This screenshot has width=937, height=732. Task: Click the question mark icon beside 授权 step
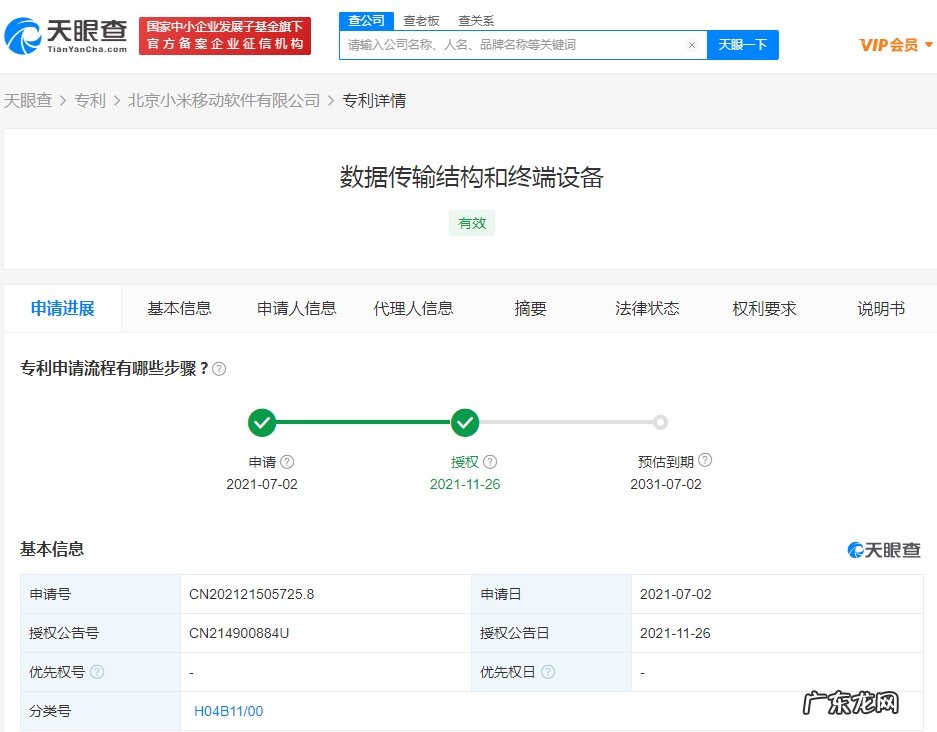489,460
